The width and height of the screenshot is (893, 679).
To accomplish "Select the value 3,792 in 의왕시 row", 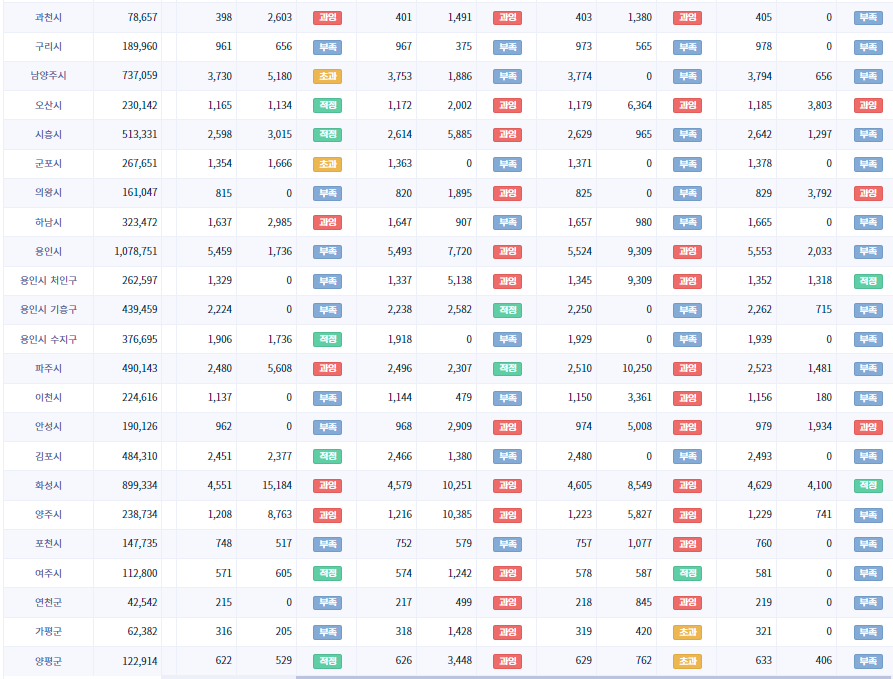I will [x=820, y=193].
